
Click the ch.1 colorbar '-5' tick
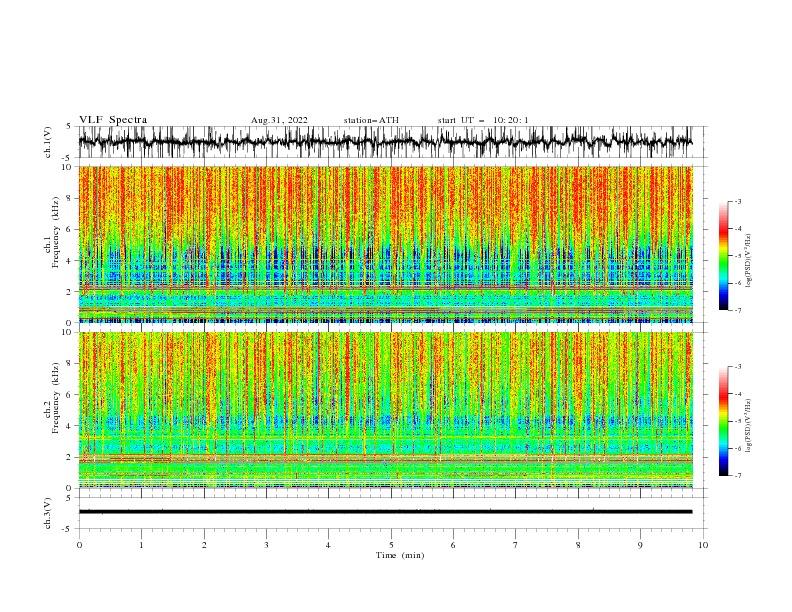(738, 256)
